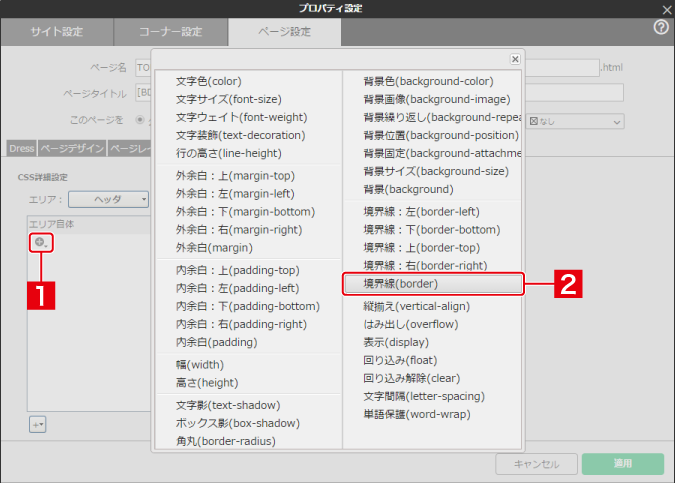Screen dimensions: 675x483
Task: Switch to the ページ設定 tab
Action: coord(285,32)
